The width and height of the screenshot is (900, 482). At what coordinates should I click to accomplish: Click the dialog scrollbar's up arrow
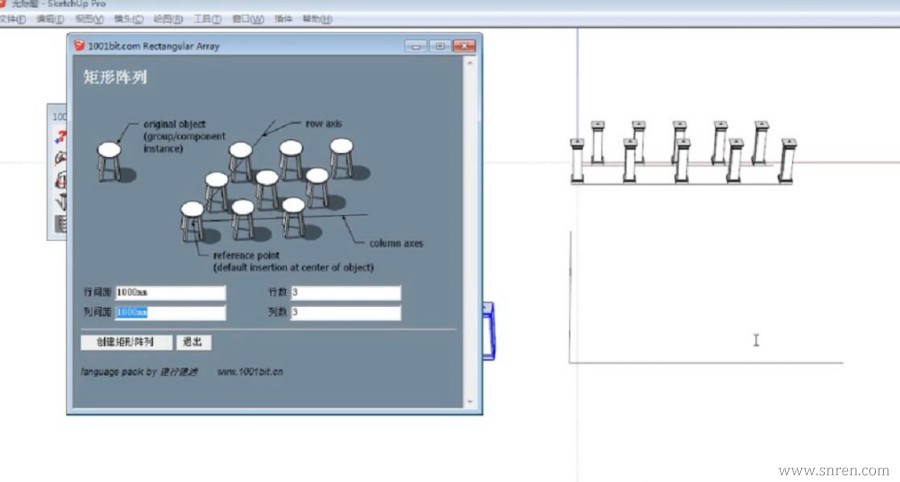[470, 63]
